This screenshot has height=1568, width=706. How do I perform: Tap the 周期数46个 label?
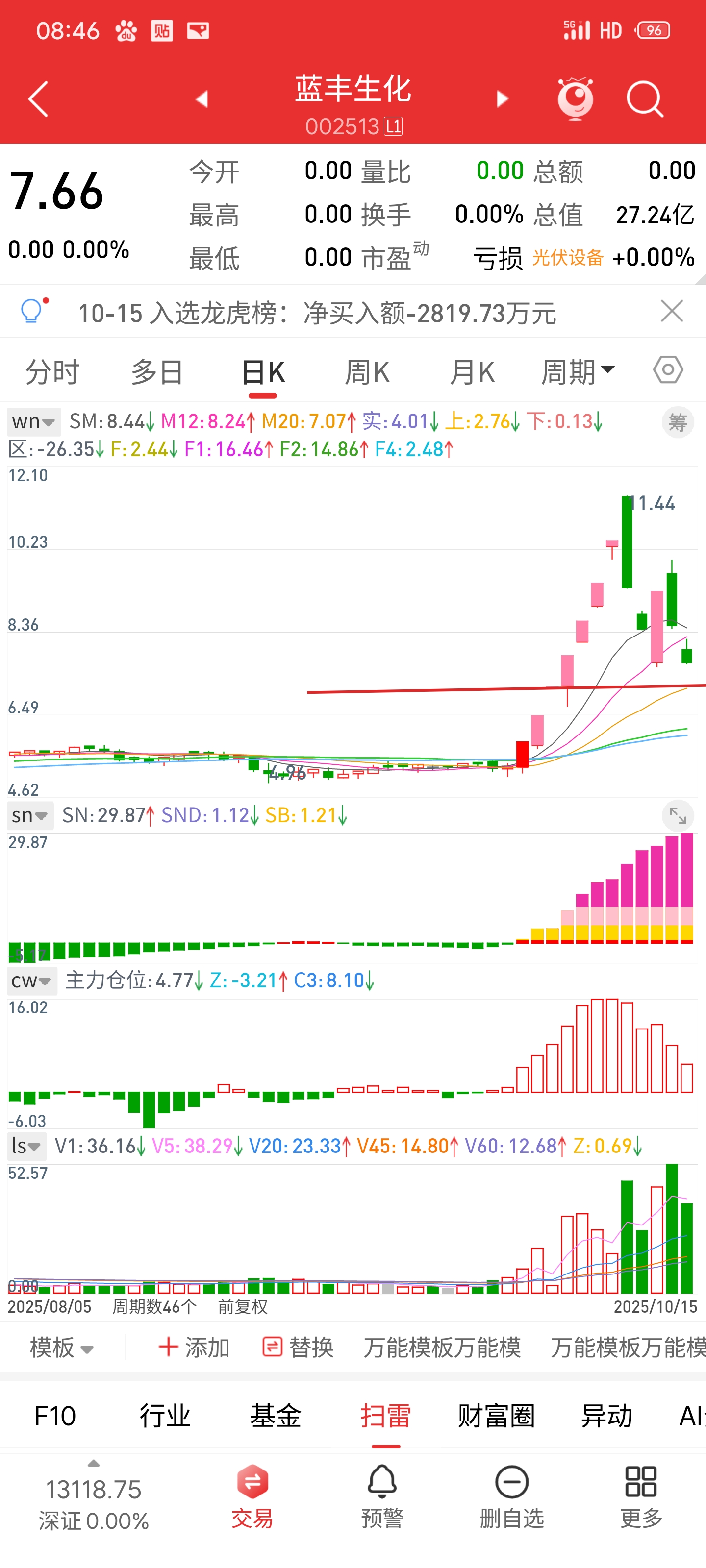point(155,1307)
